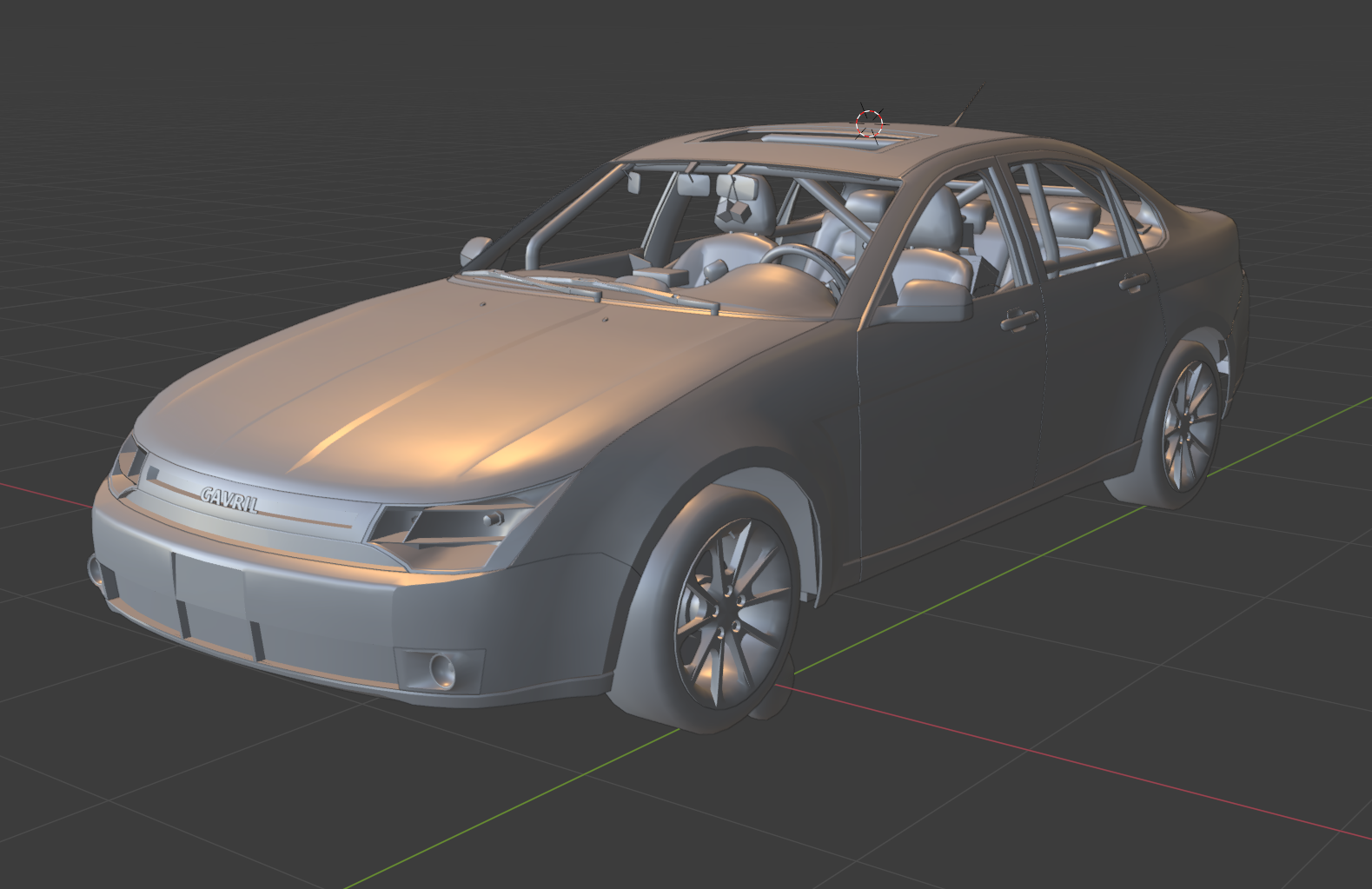Select the front wheel rim of the car

(734, 613)
